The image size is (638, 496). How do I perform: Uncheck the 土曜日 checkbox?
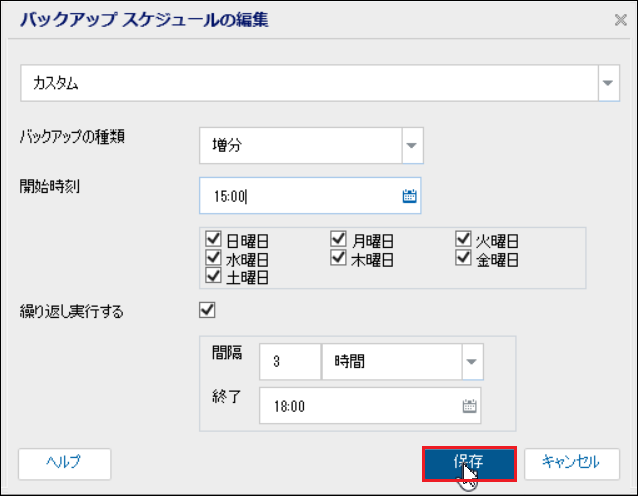tap(212, 276)
